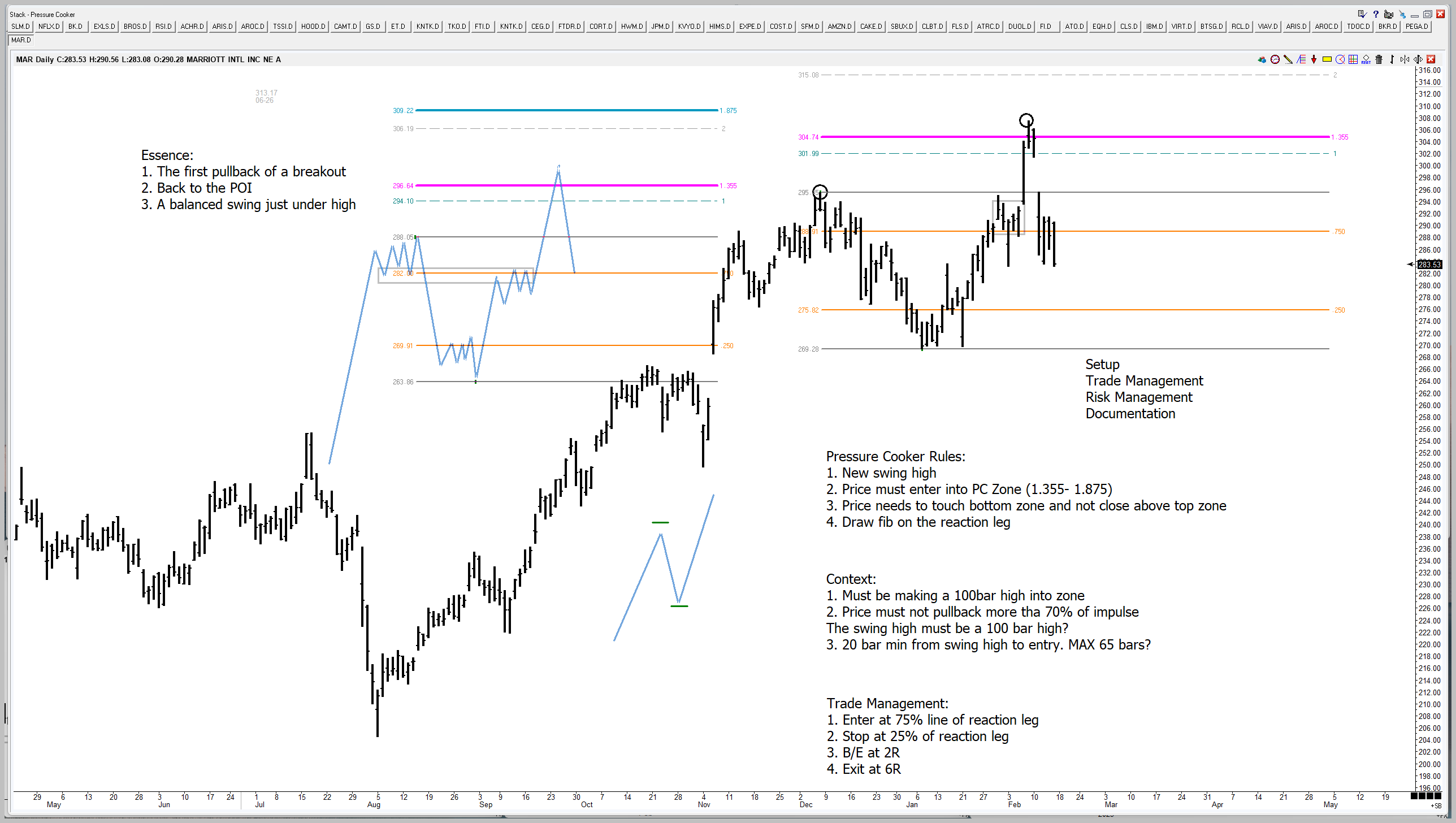Open the Fibonacci lines tool
The height and width of the screenshot is (823, 1456).
tap(1301, 59)
